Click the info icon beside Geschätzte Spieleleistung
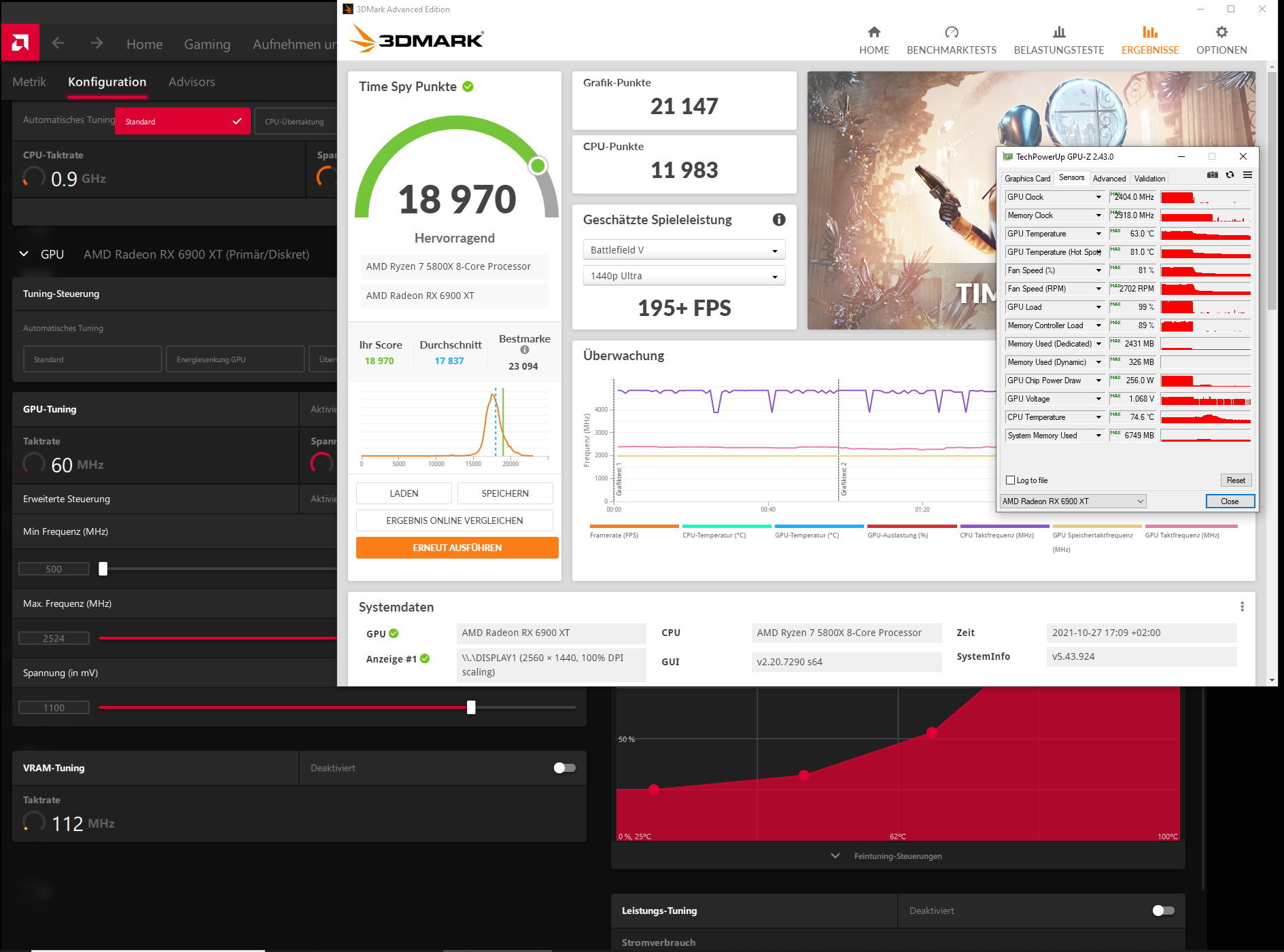This screenshot has height=952, width=1284. click(x=779, y=219)
